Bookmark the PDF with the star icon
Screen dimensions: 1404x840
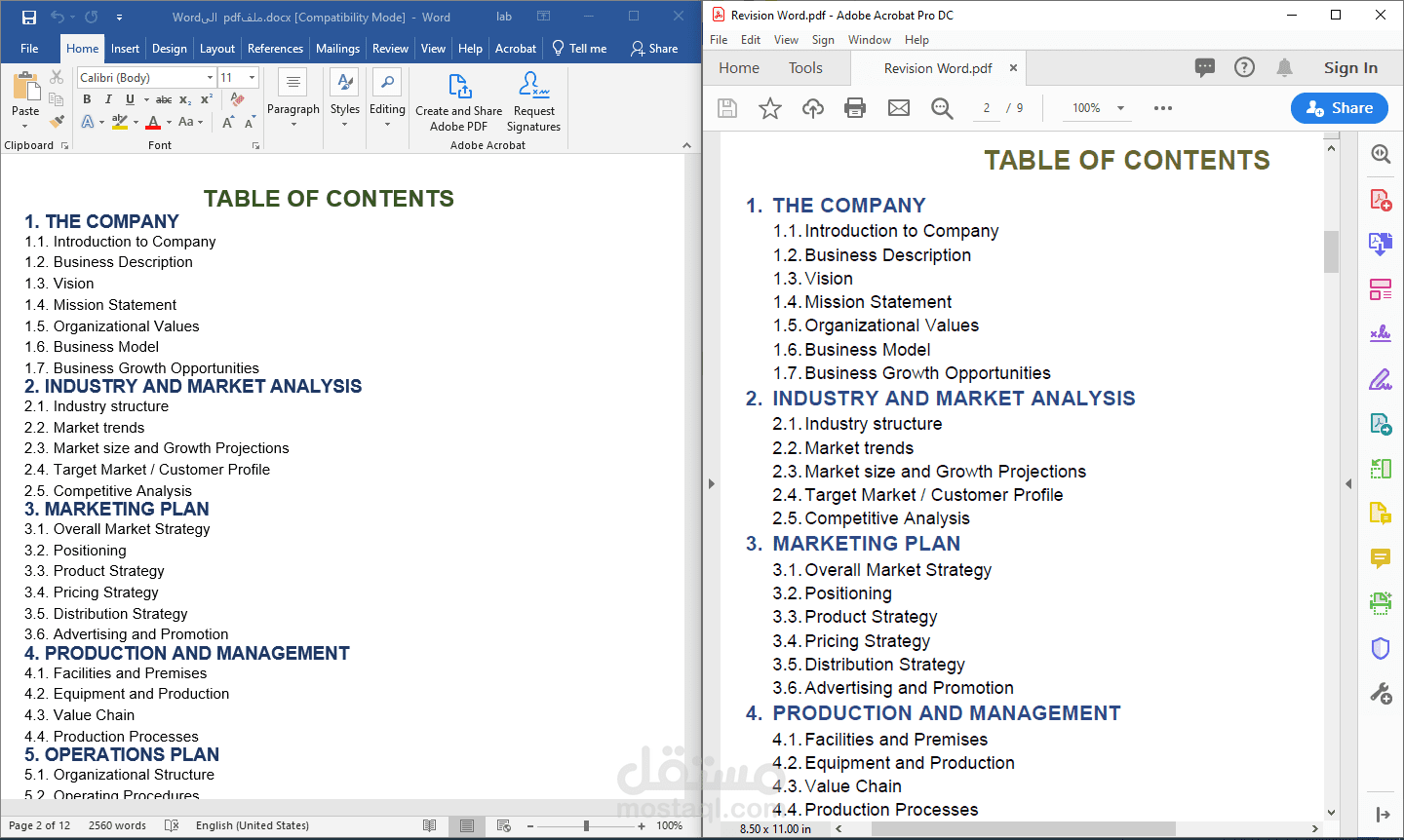pos(770,108)
